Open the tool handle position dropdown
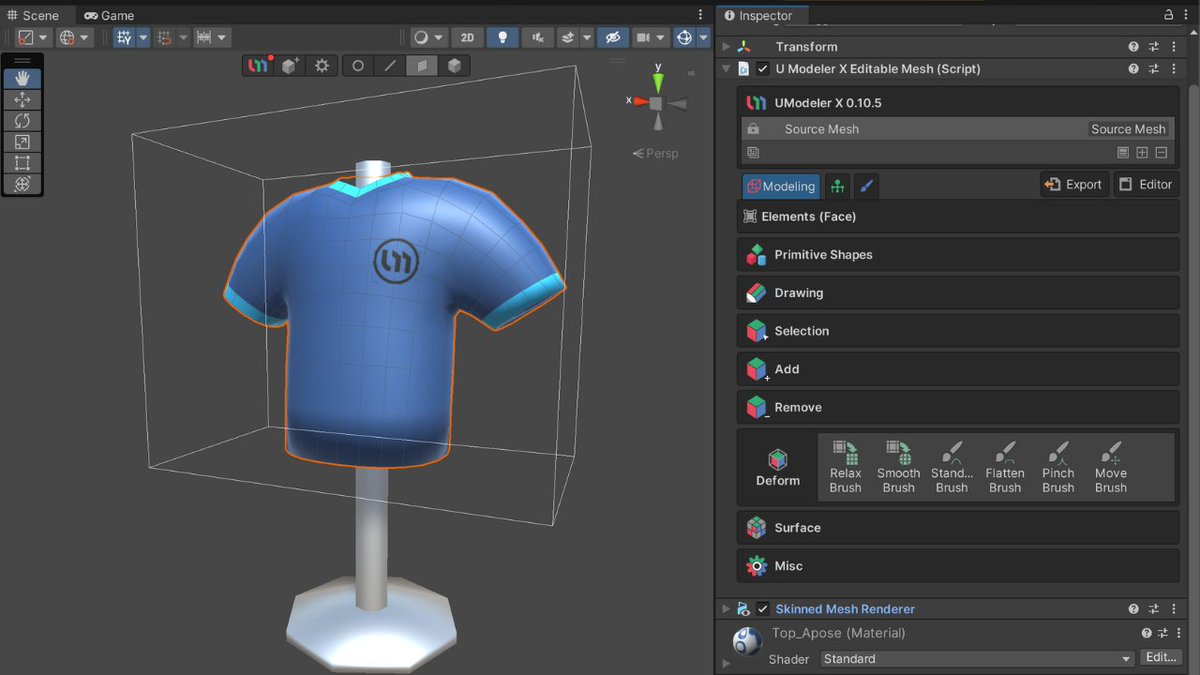1200x675 pixels. point(33,37)
